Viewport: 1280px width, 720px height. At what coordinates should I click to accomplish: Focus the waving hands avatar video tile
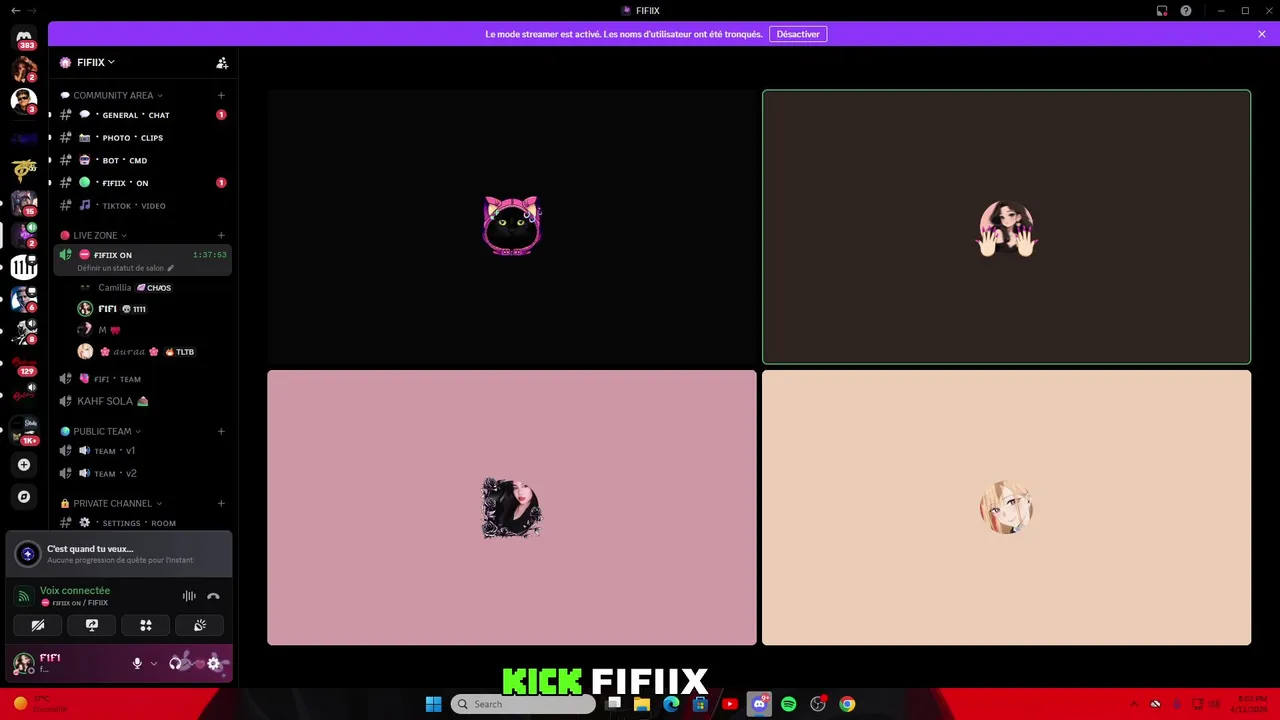point(1006,227)
